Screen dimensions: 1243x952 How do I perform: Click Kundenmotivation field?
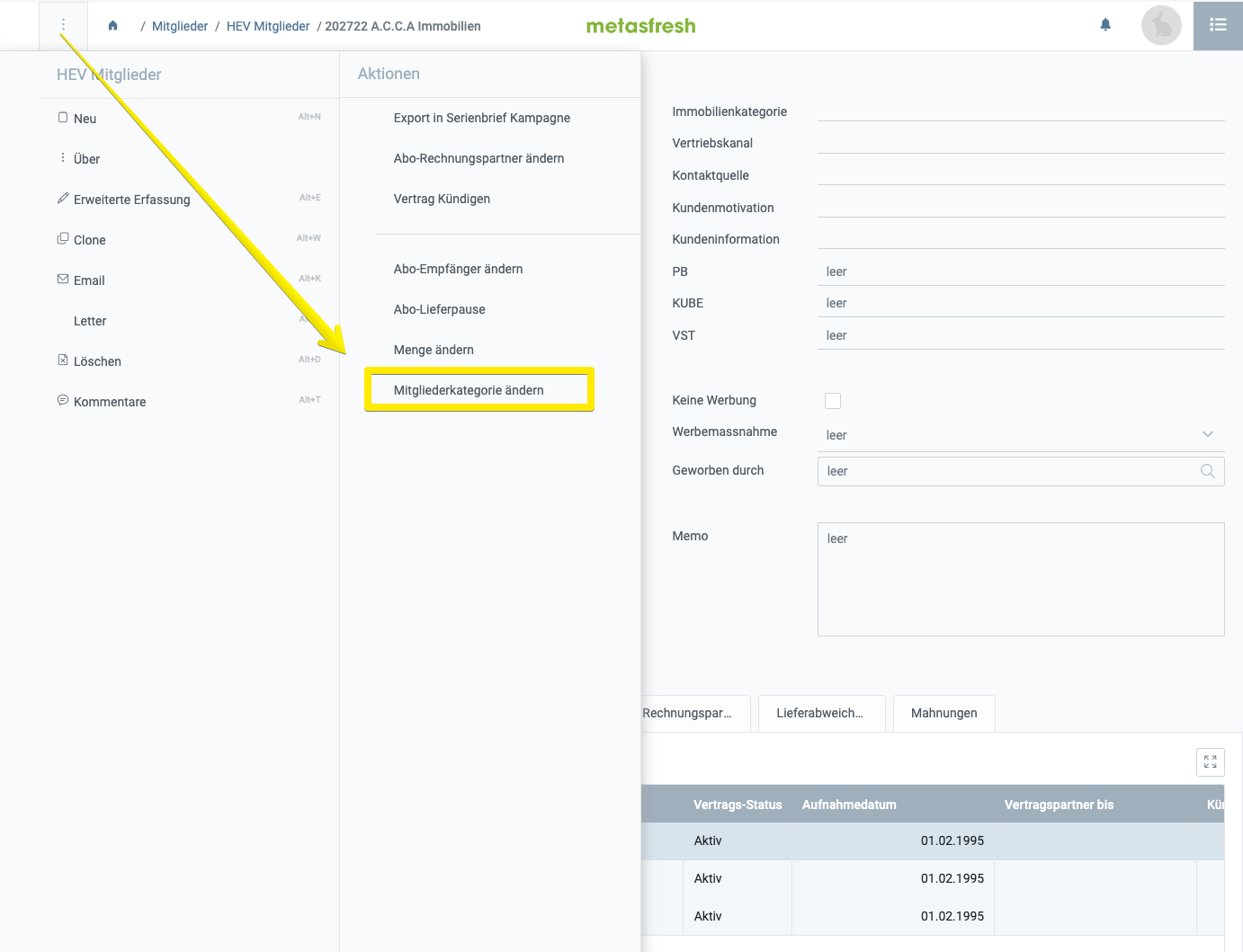1021,208
